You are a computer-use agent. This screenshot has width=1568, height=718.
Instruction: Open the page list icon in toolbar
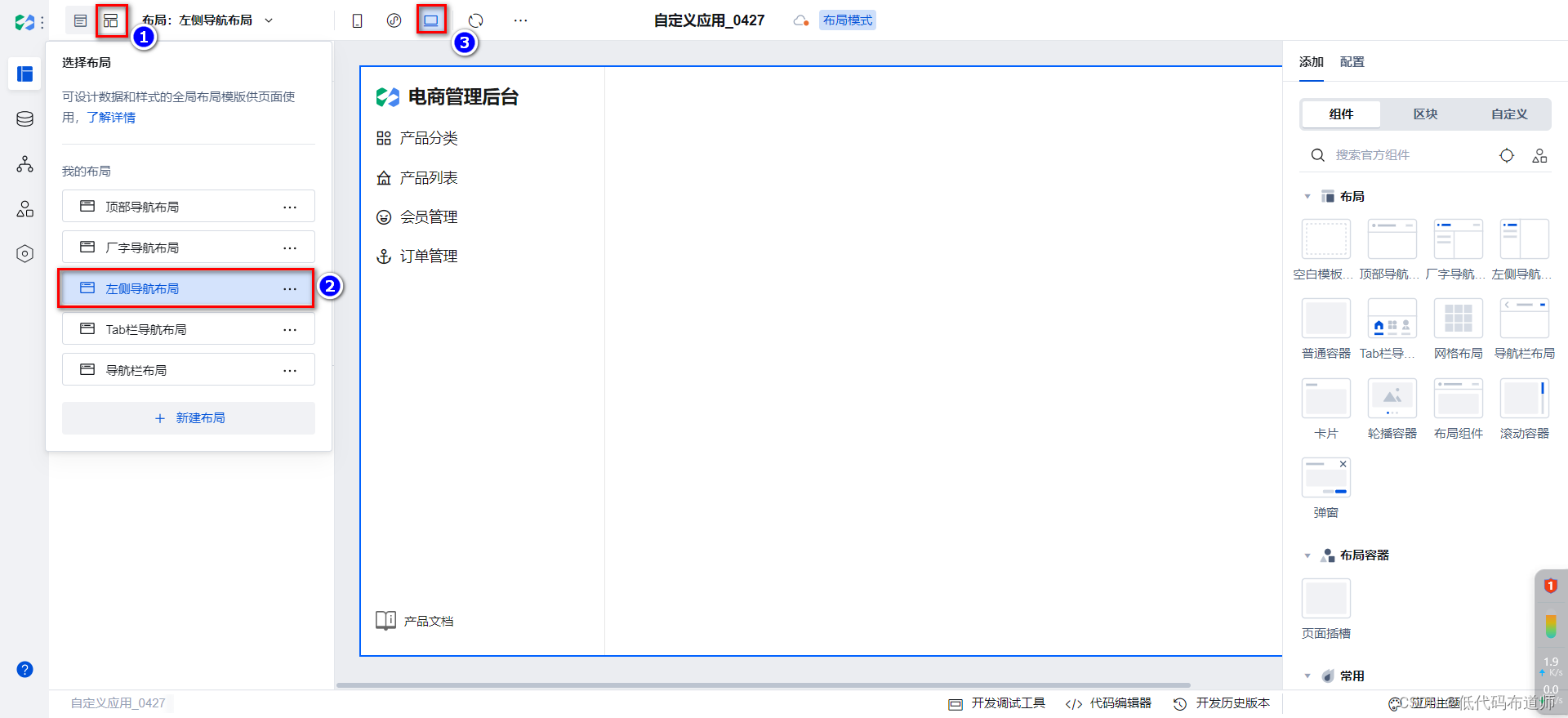(x=80, y=20)
